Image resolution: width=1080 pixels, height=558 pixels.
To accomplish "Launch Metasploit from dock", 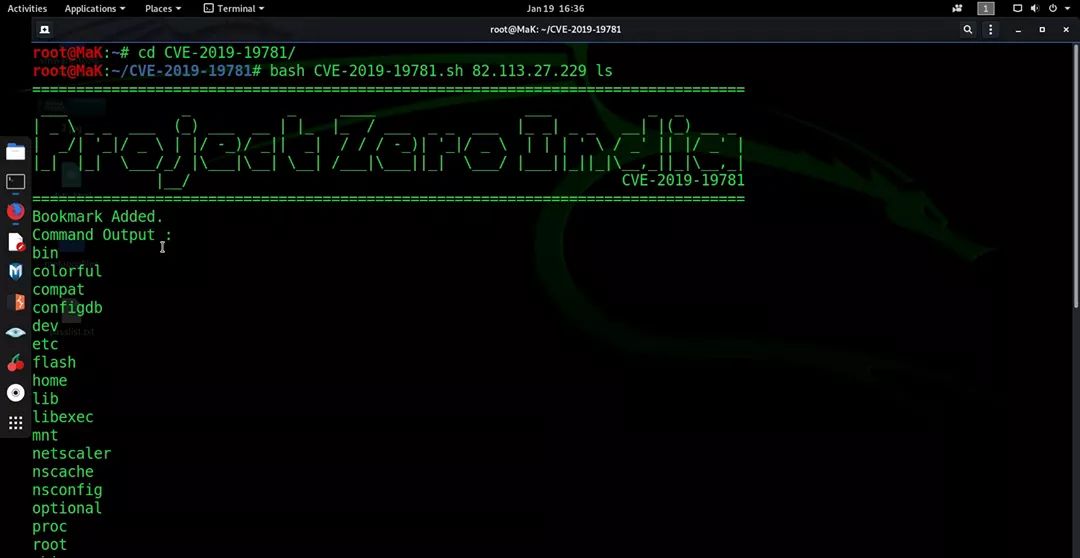I will tap(16, 271).
